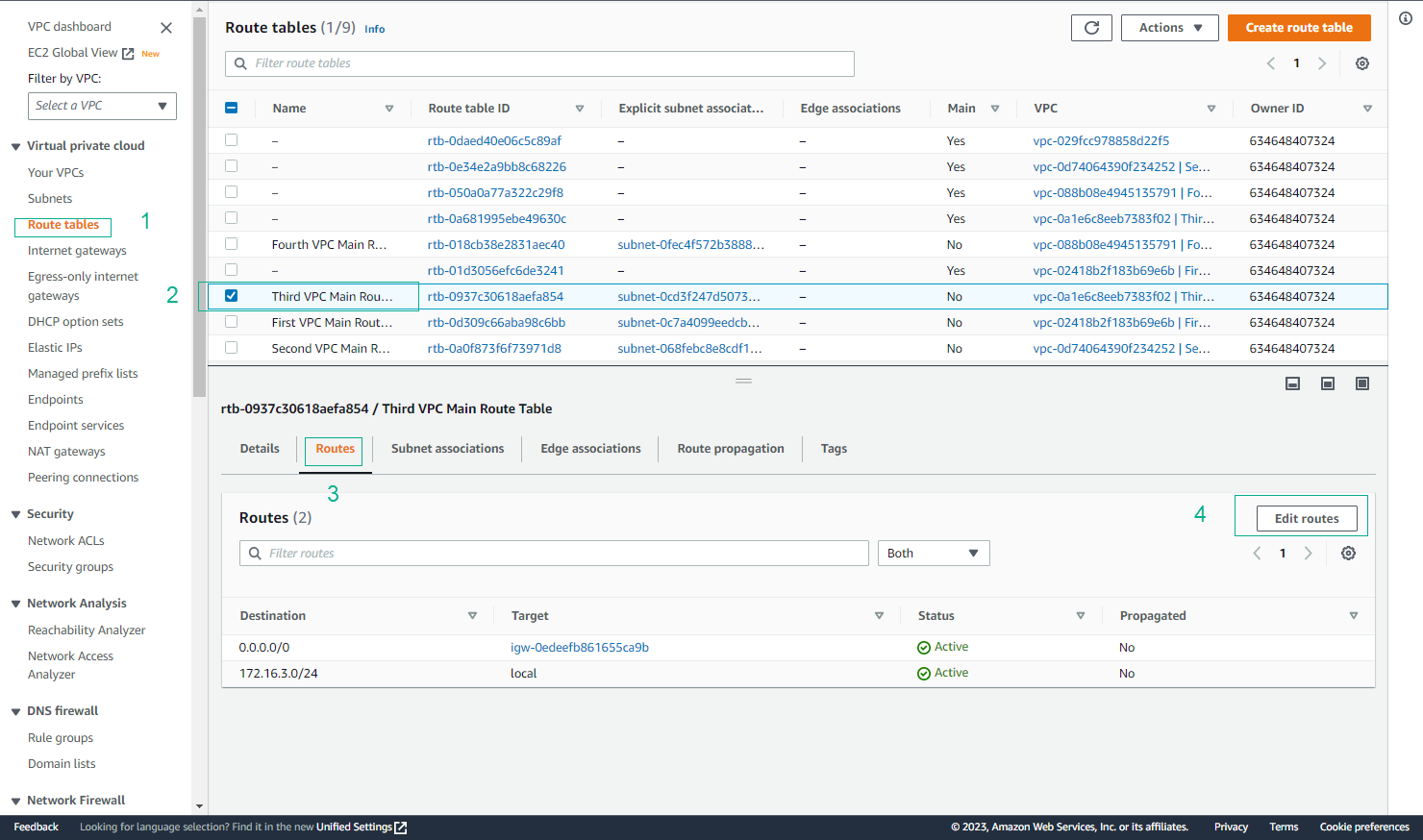1423x840 pixels.
Task: Collapse the Virtual private cloud section
Action: 15,147
